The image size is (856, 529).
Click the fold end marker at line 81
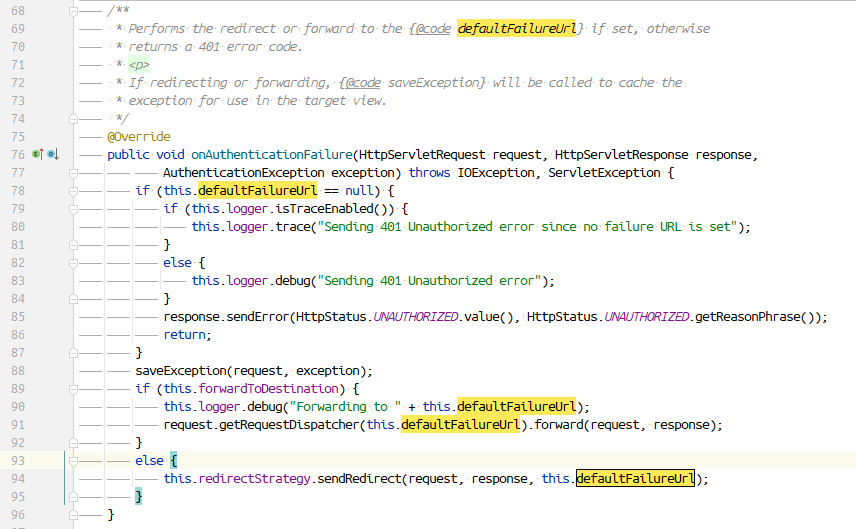[x=73, y=245]
